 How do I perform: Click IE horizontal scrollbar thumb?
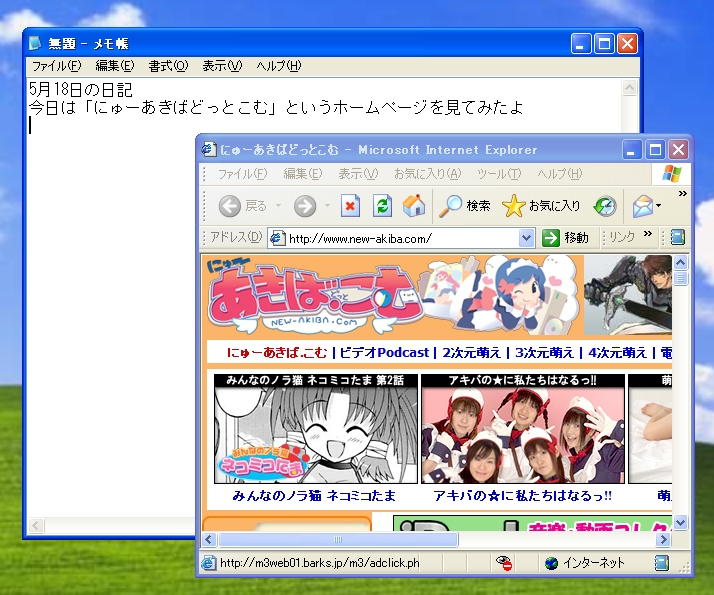[338, 540]
